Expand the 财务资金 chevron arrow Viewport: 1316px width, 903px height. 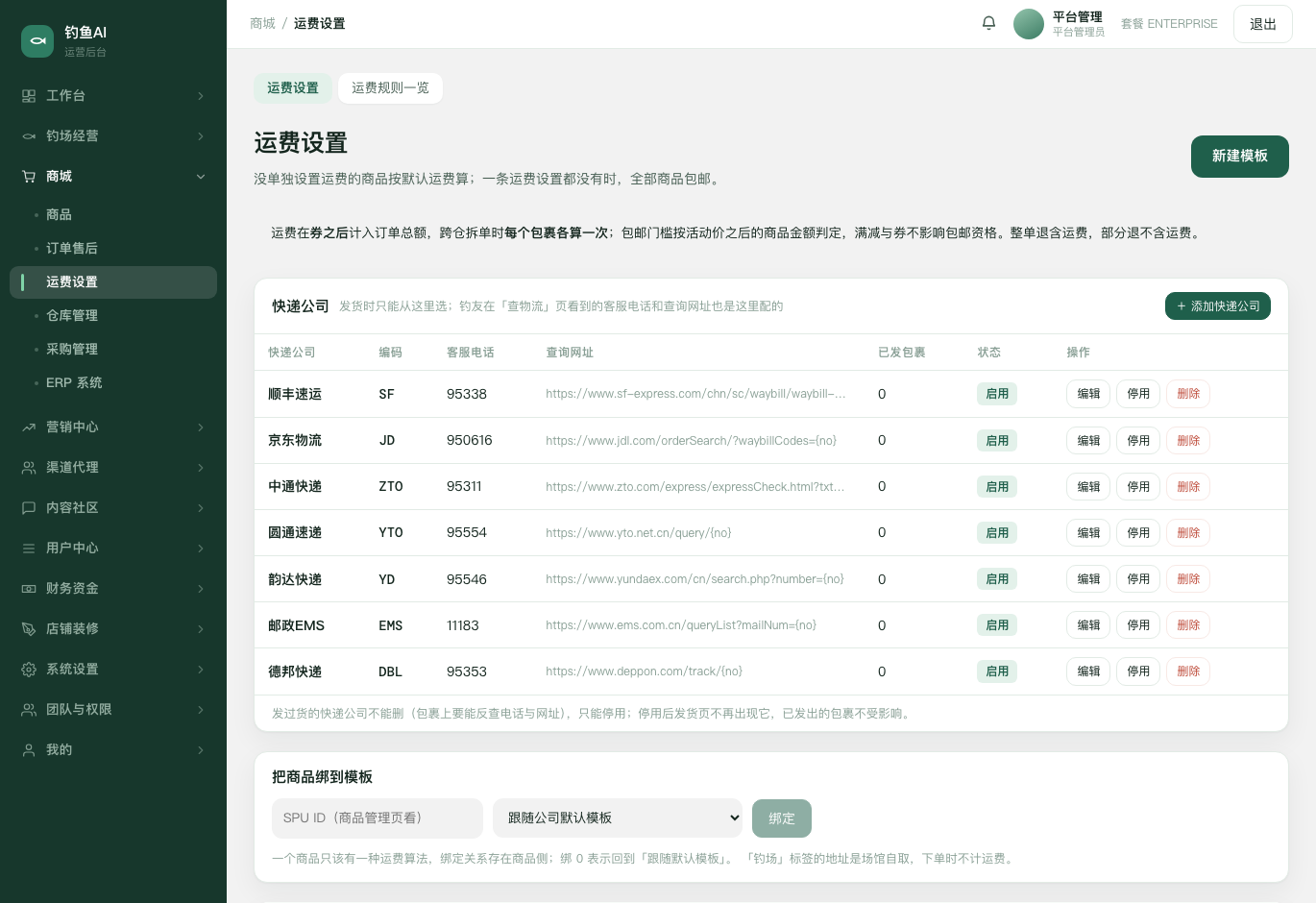201,589
